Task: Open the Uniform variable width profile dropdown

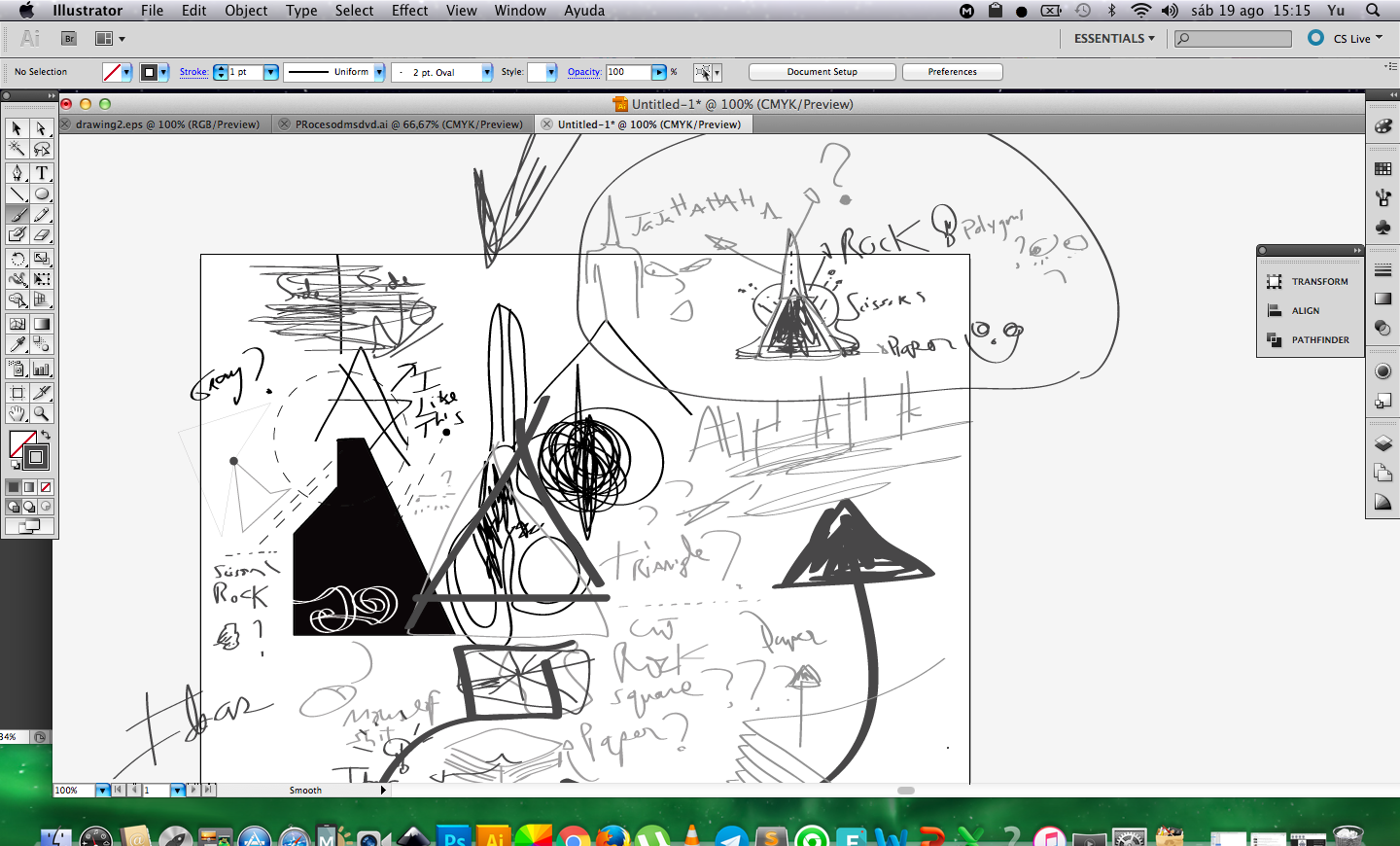Action: click(x=379, y=72)
